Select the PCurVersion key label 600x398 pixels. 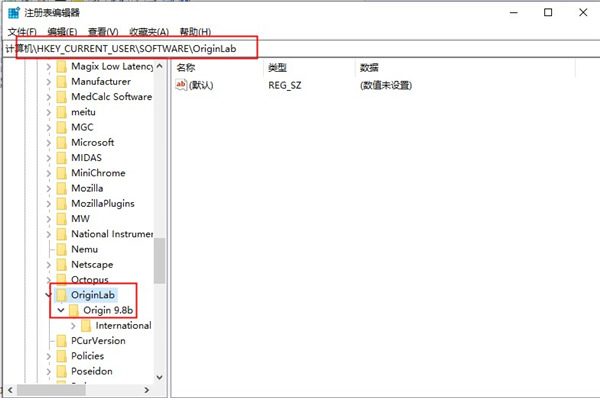point(98,341)
